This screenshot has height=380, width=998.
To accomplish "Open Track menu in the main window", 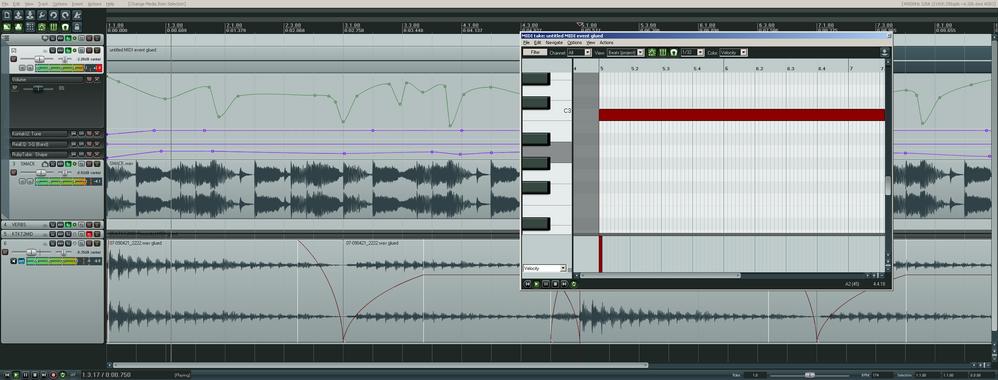I will coord(42,3).
